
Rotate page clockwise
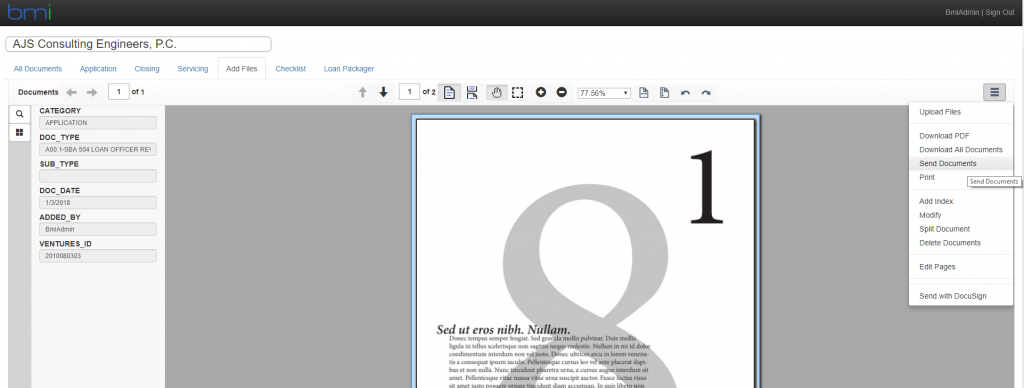point(706,93)
